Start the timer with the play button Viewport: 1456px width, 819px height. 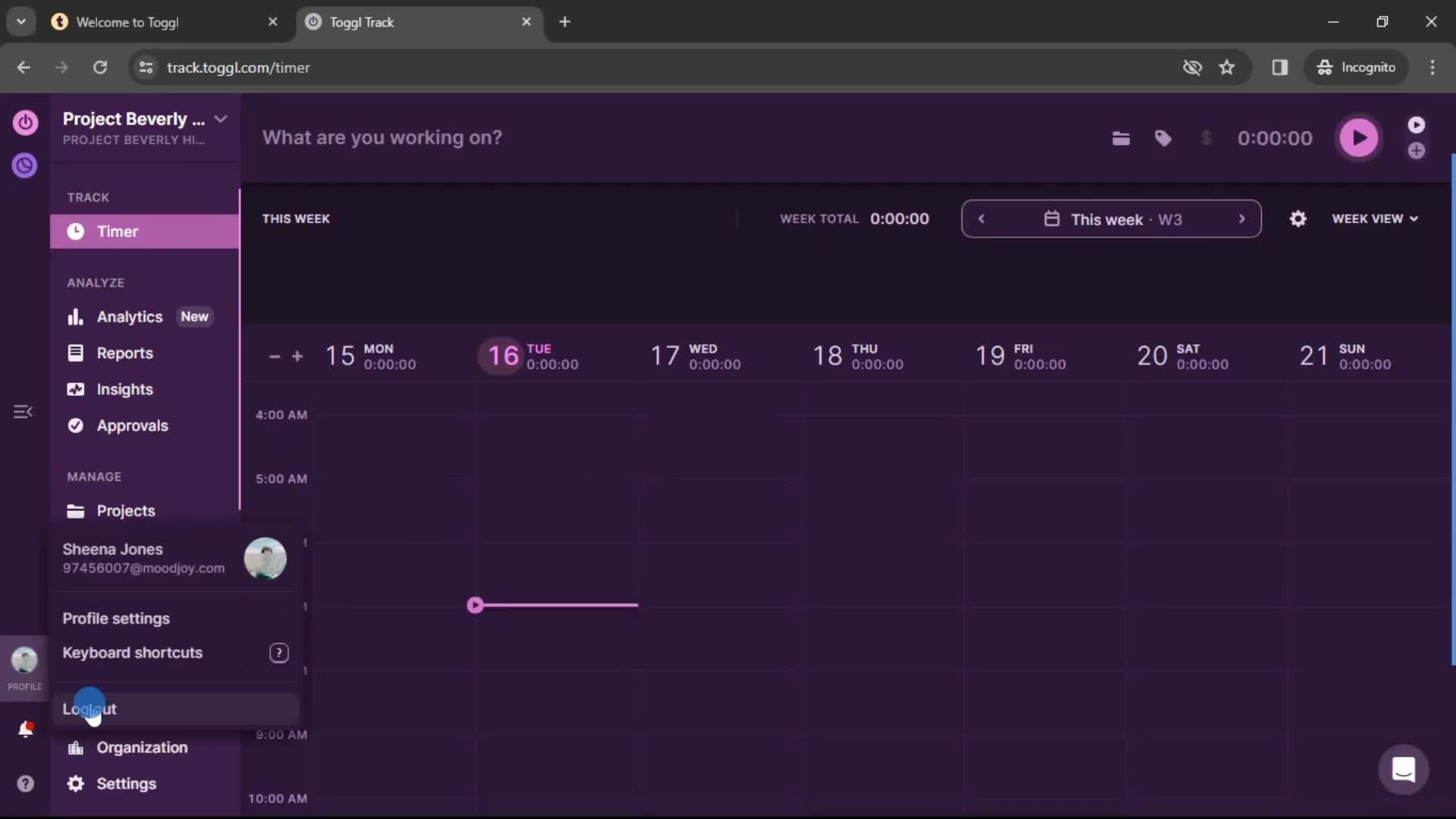pos(1359,138)
